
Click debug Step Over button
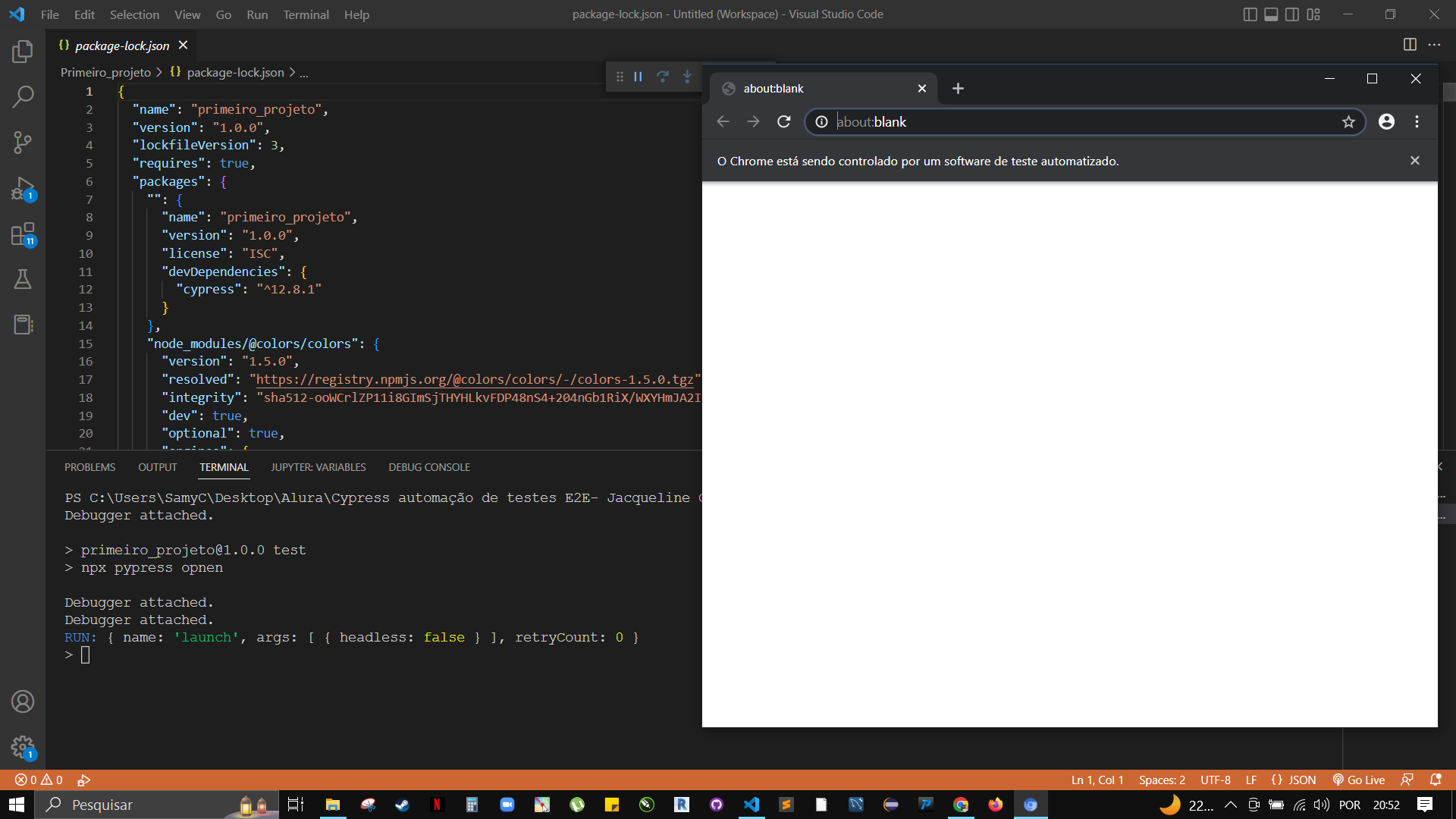[662, 77]
